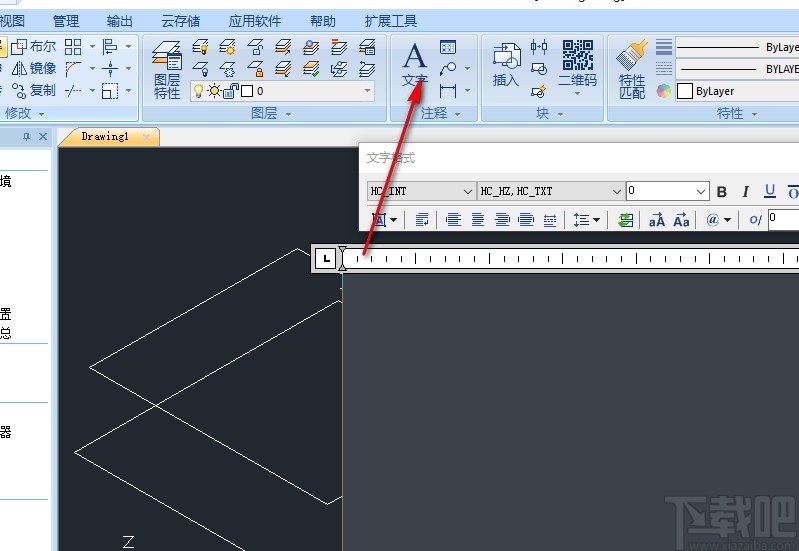Toggle layer lock in layer dropdown
The width and height of the screenshot is (799, 551).
[x=231, y=91]
